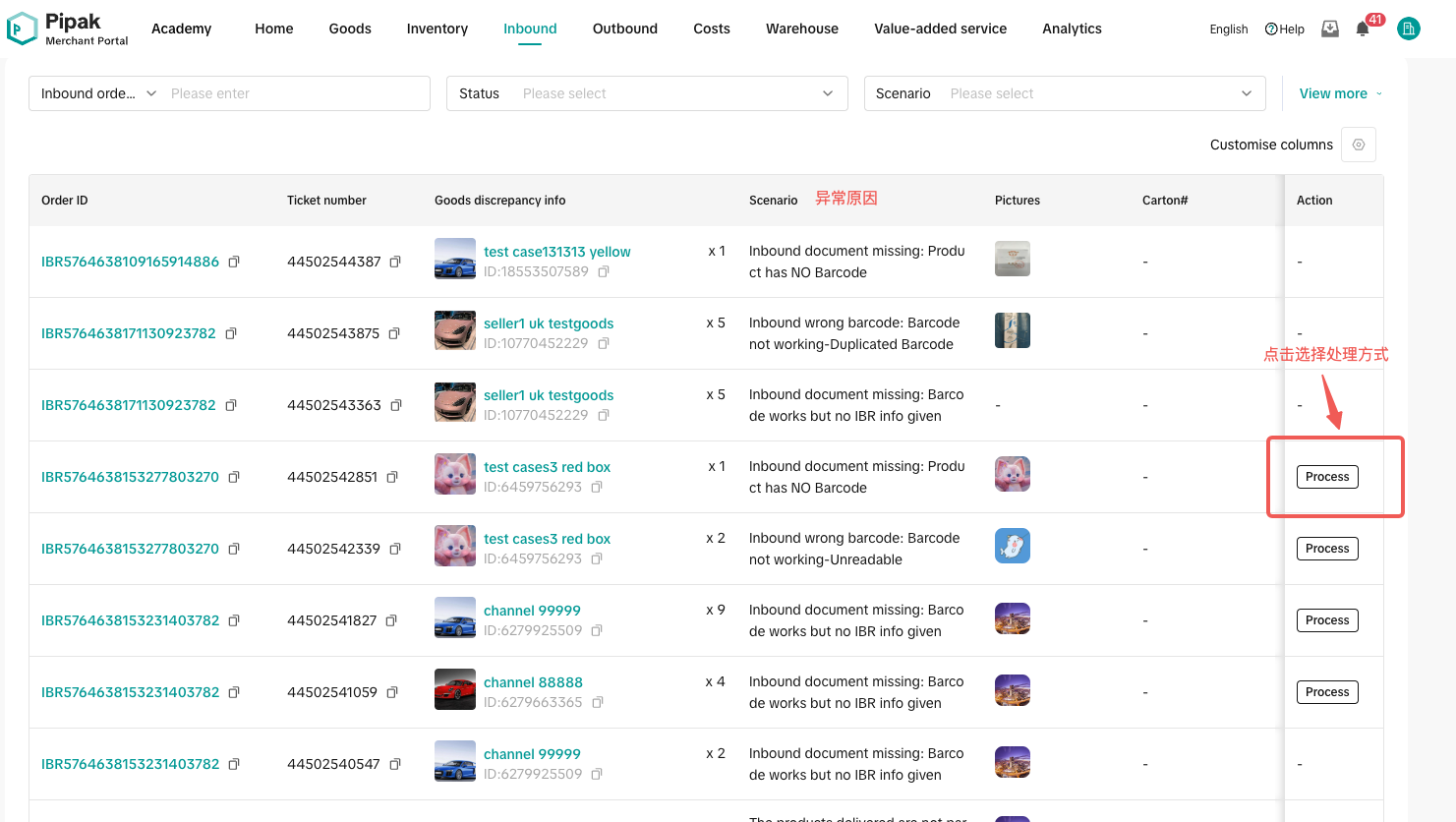
Task: Copy ticket number 44502543875
Action: 394,333
